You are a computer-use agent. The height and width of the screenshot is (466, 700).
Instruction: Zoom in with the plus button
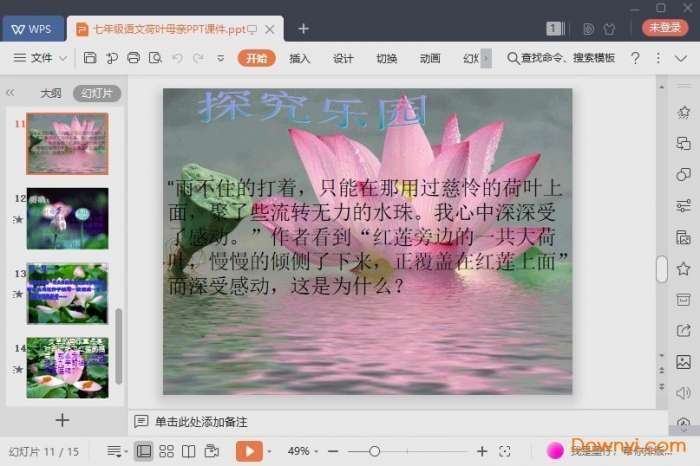(482, 452)
